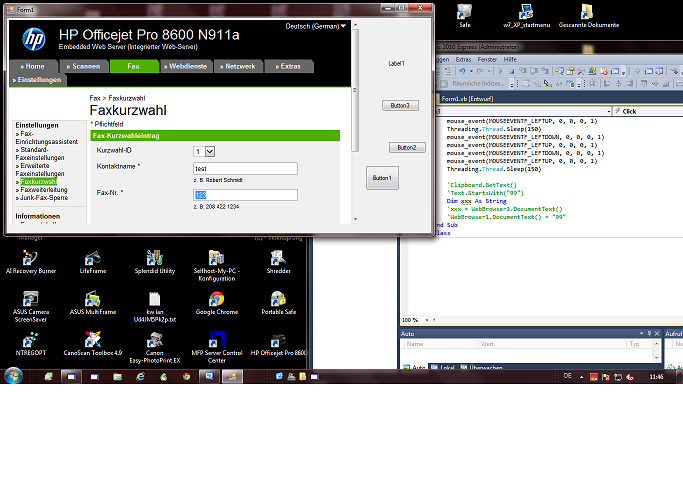Click Button3 on Form1

[x=400, y=105]
